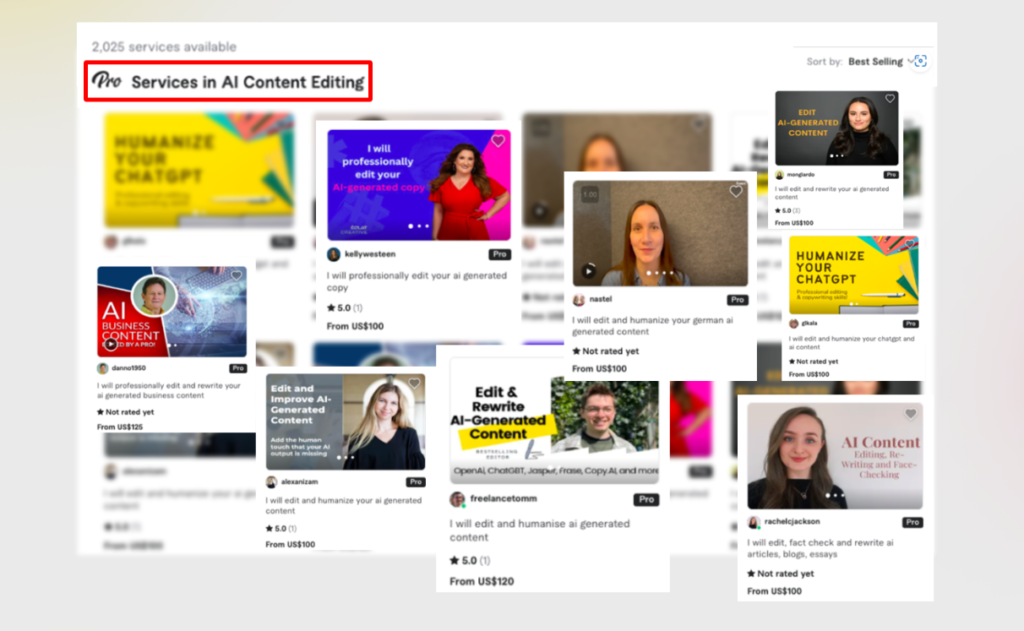Open the 'edit, fact check and rewrite' gig title
Image resolution: width=1024 pixels, height=631 pixels.
[820, 548]
